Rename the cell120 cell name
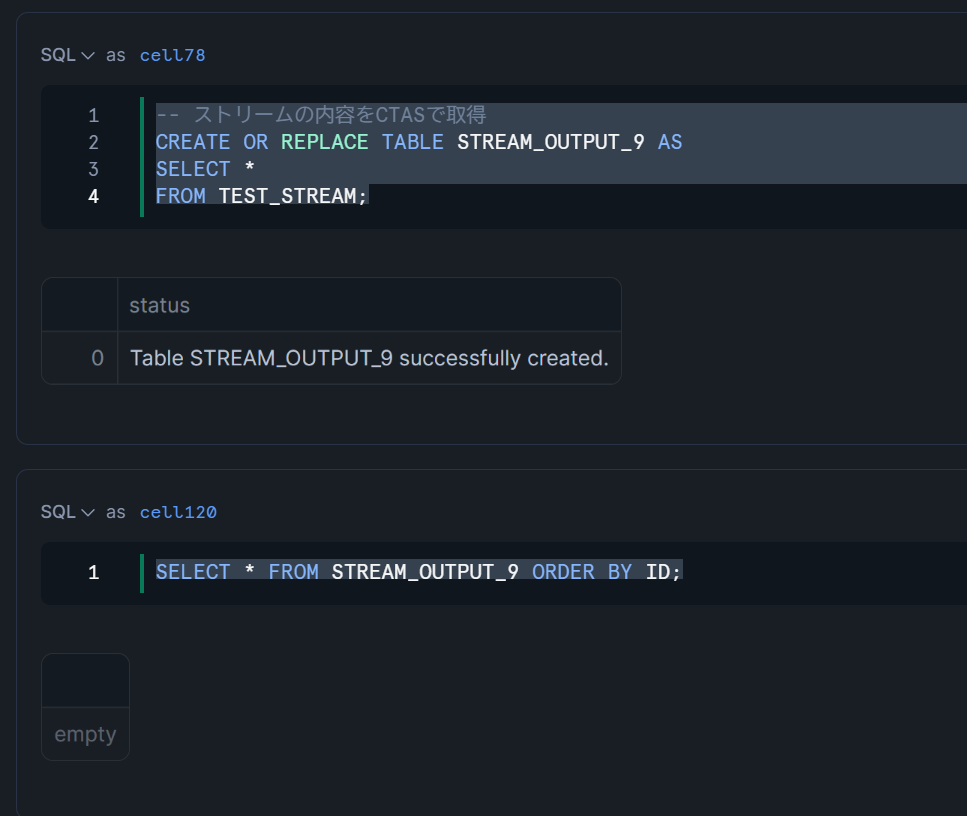Image resolution: width=967 pixels, height=816 pixels. tap(178, 513)
